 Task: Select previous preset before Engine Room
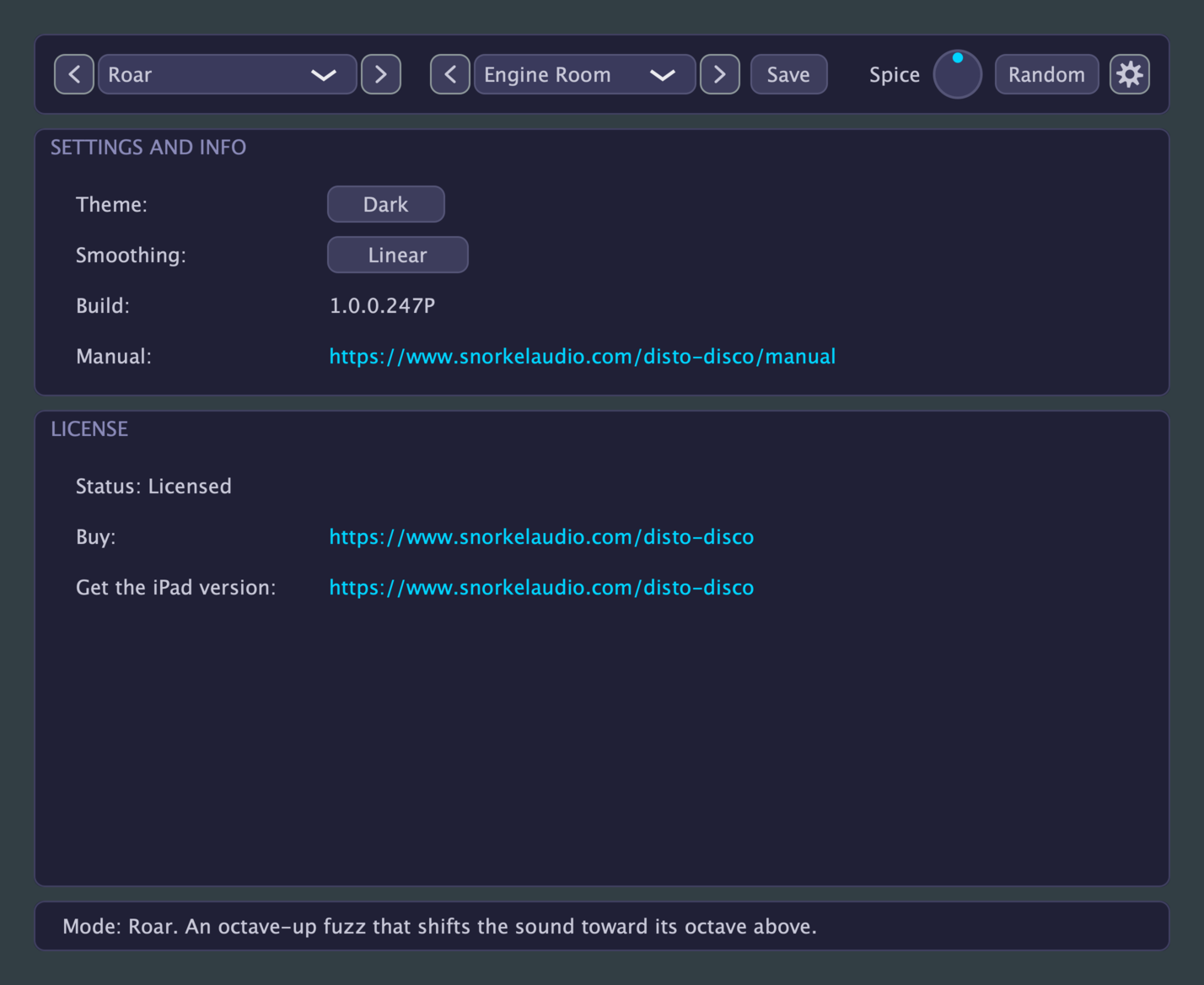point(450,74)
